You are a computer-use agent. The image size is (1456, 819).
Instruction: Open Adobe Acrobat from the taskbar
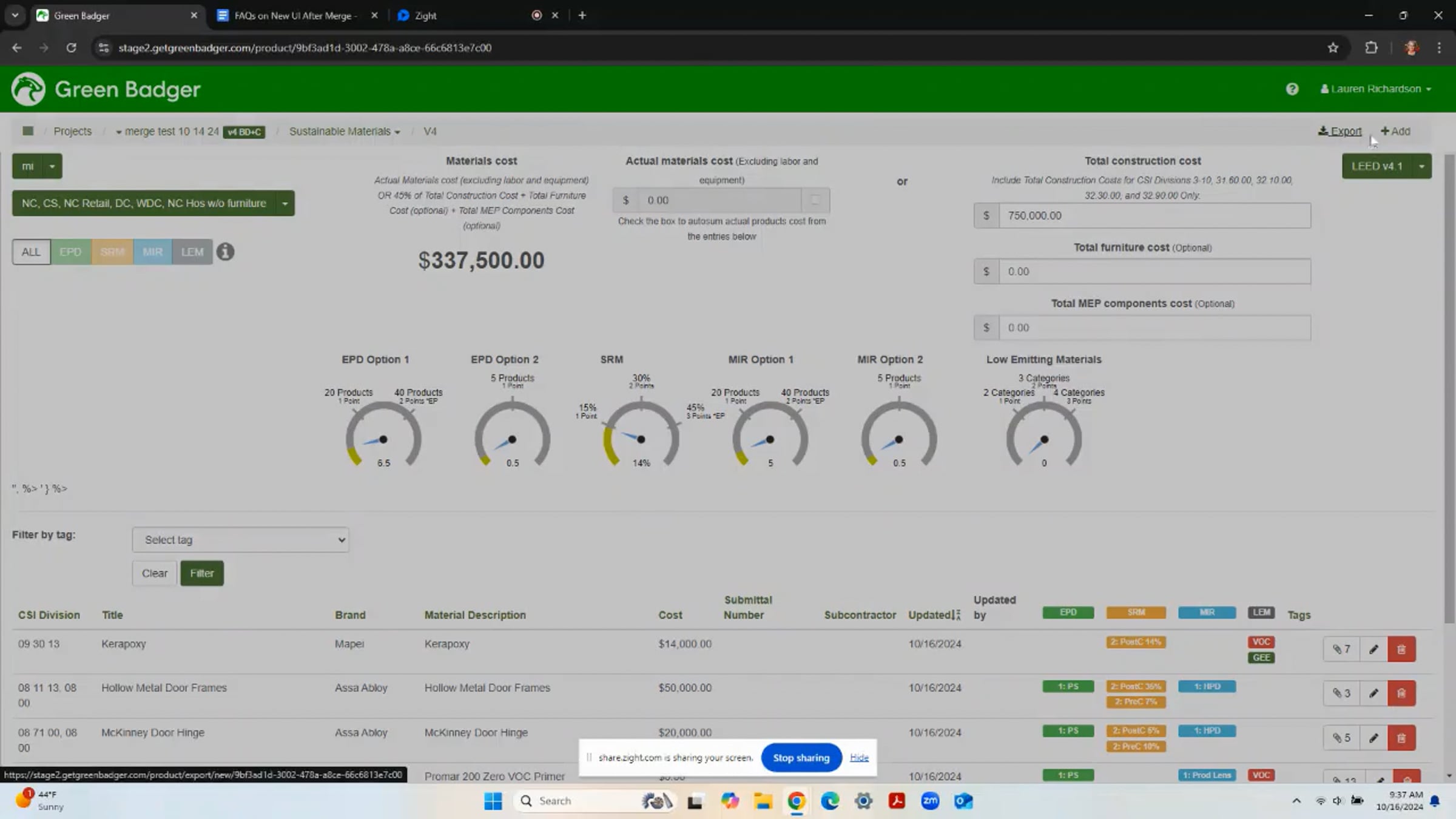point(897,801)
